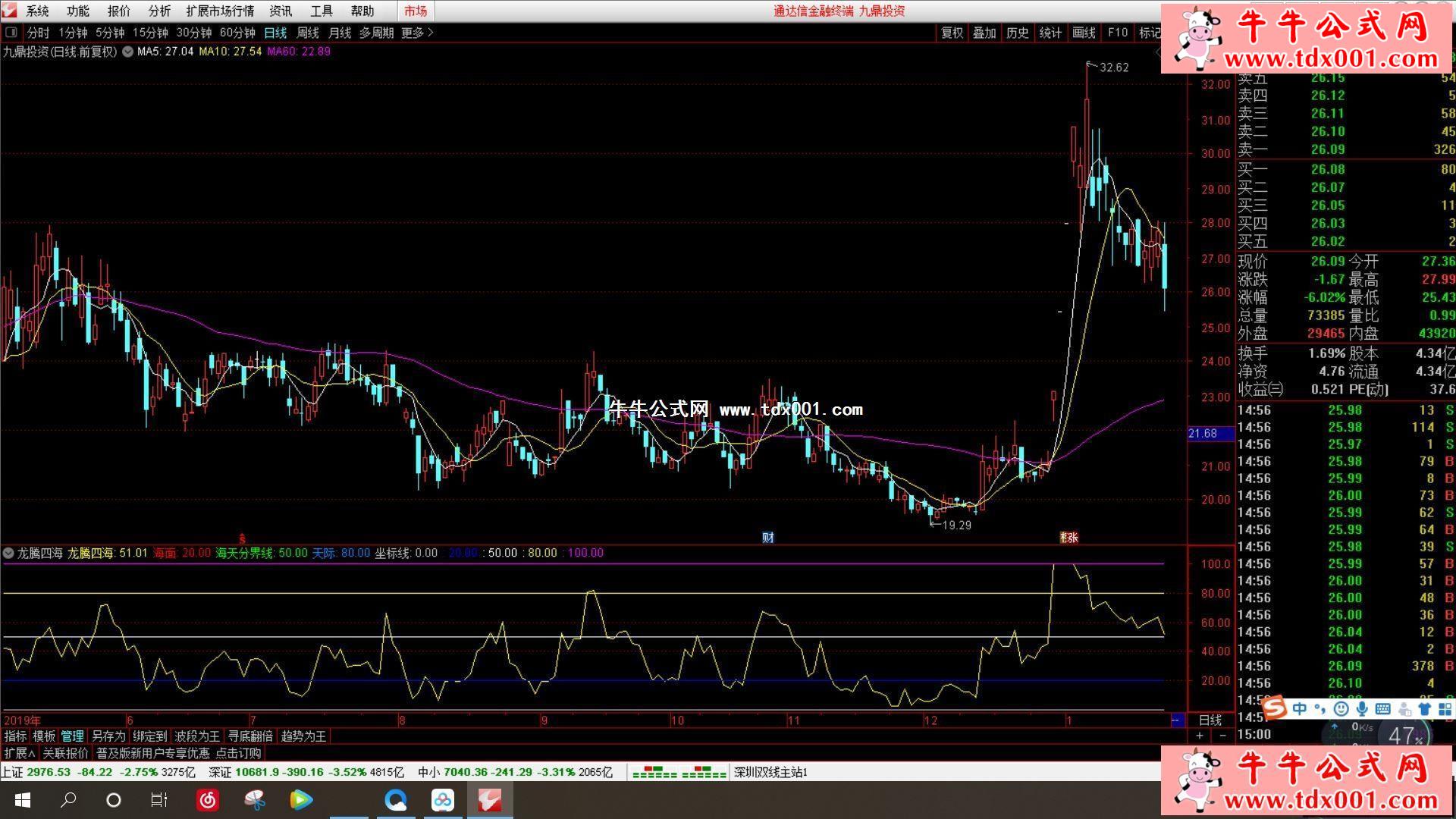Open Tencent Video taskbar icon

click(301, 800)
